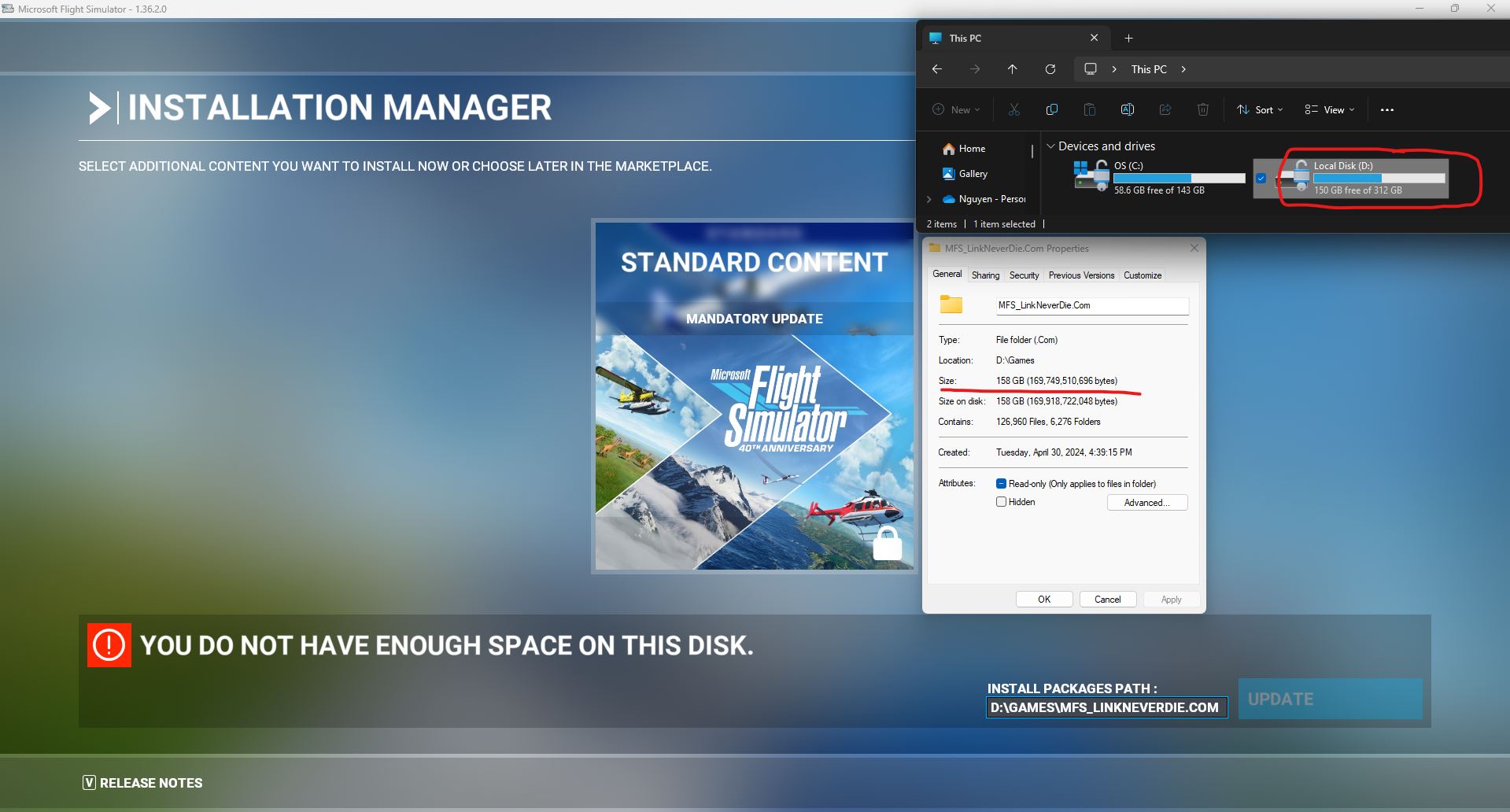
Task: Collapse the Devices and drives group
Action: tap(1050, 146)
